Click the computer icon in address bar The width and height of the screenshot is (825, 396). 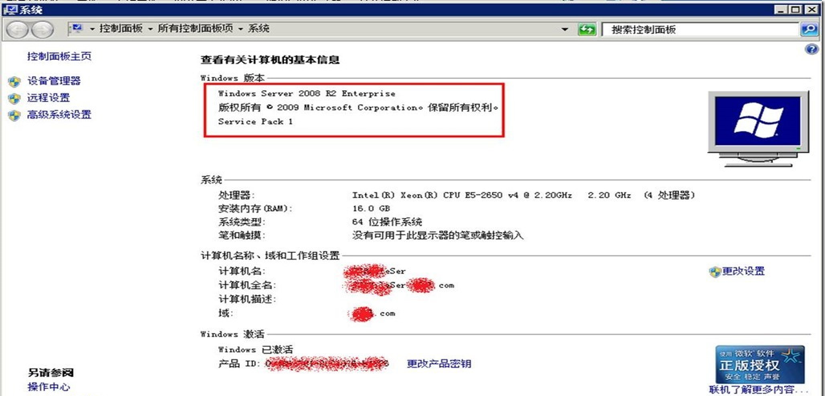click(77, 29)
